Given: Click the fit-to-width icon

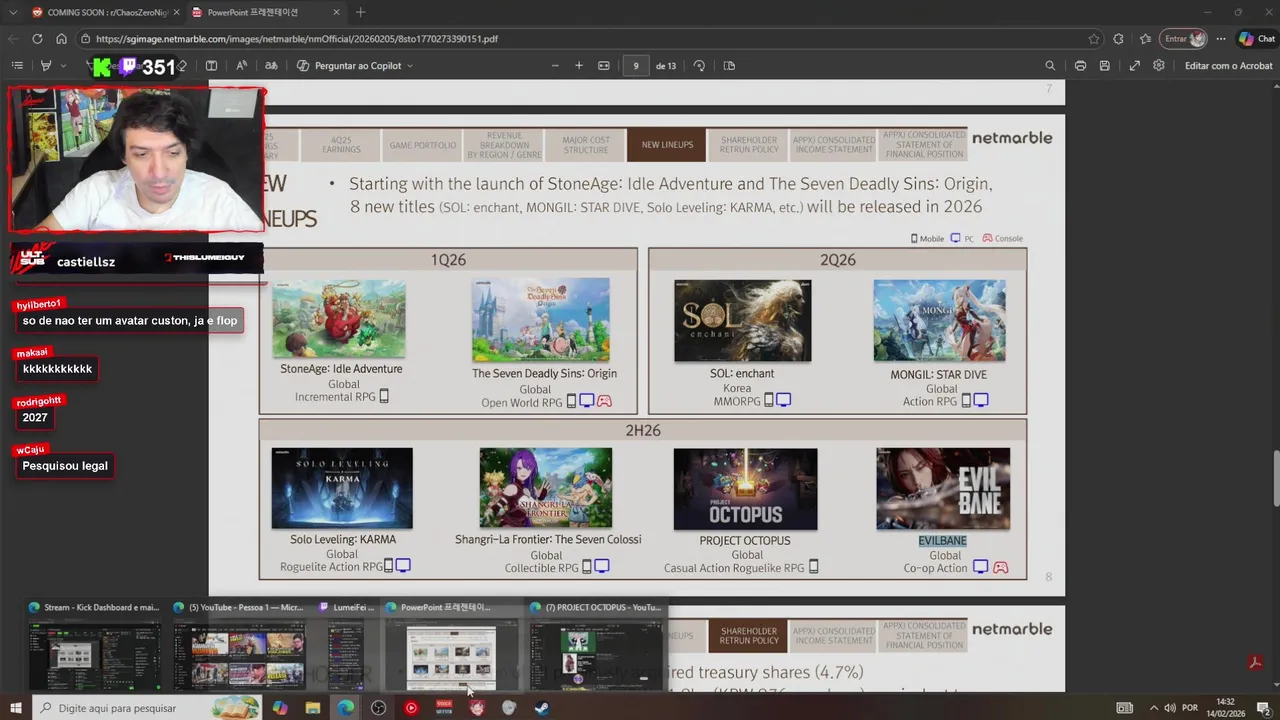Looking at the screenshot, I should click(x=604, y=66).
